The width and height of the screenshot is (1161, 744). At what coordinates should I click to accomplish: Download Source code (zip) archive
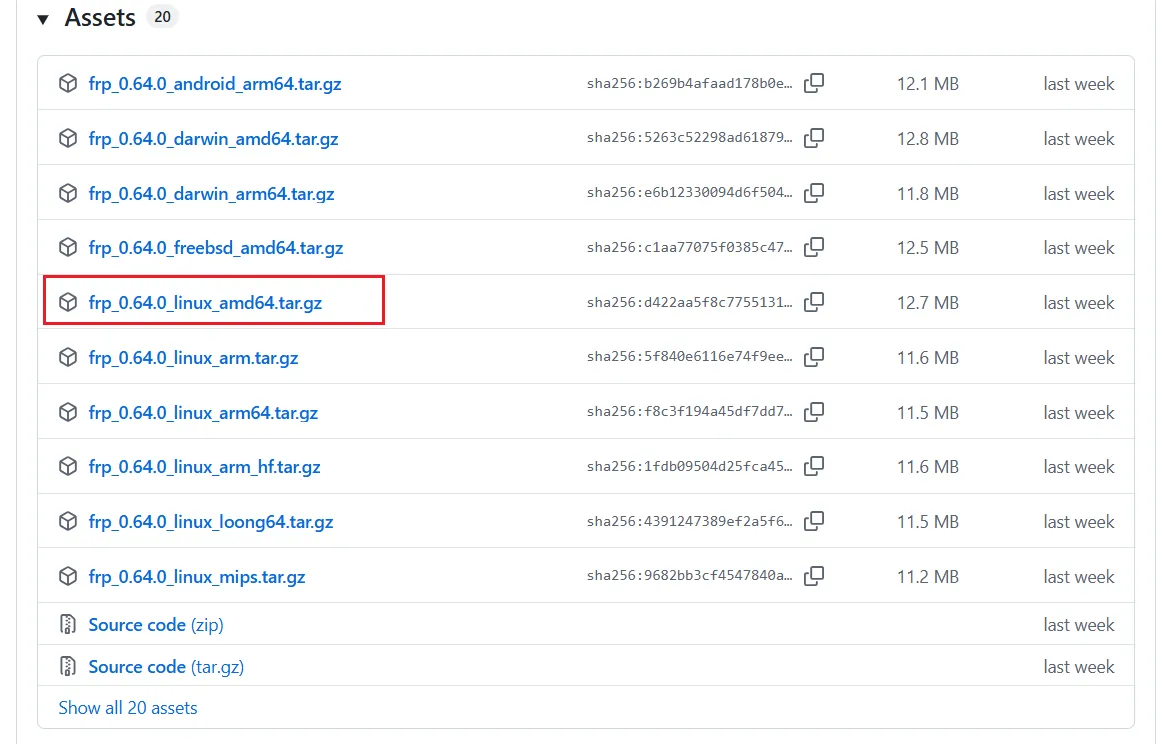[x=156, y=625]
